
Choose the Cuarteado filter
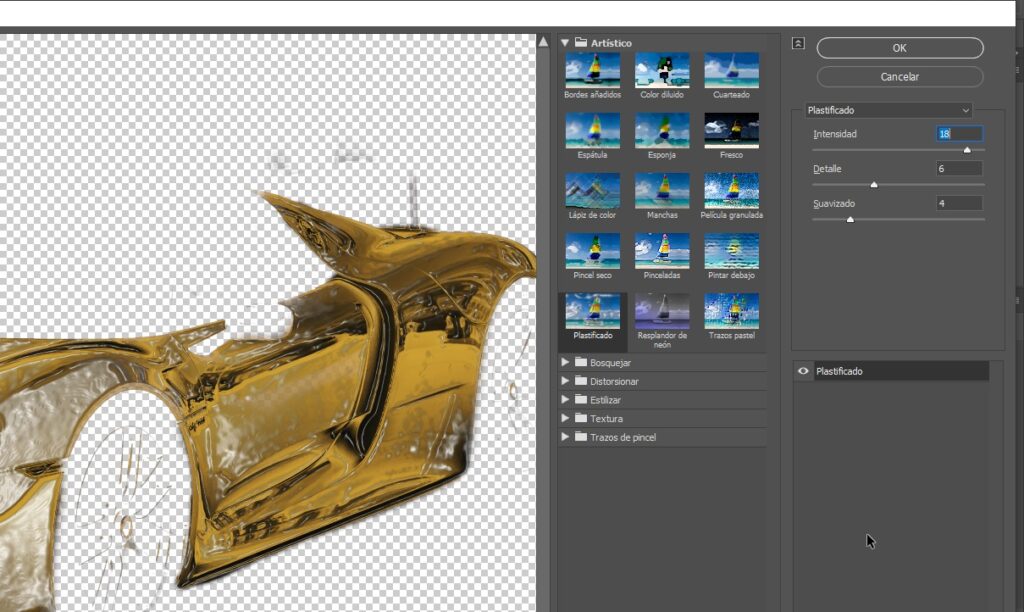click(x=732, y=70)
